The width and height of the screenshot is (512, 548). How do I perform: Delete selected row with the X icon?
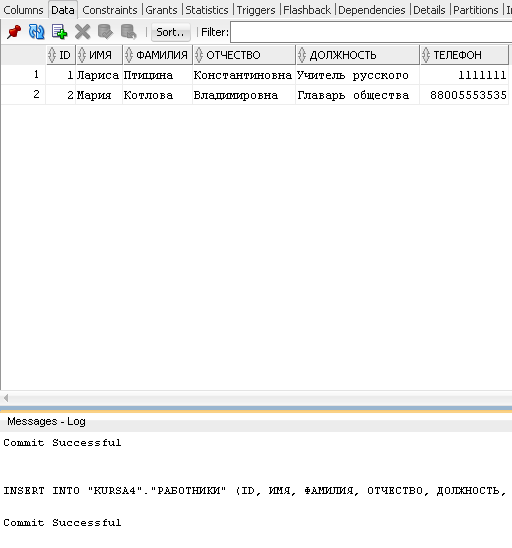coord(82,32)
